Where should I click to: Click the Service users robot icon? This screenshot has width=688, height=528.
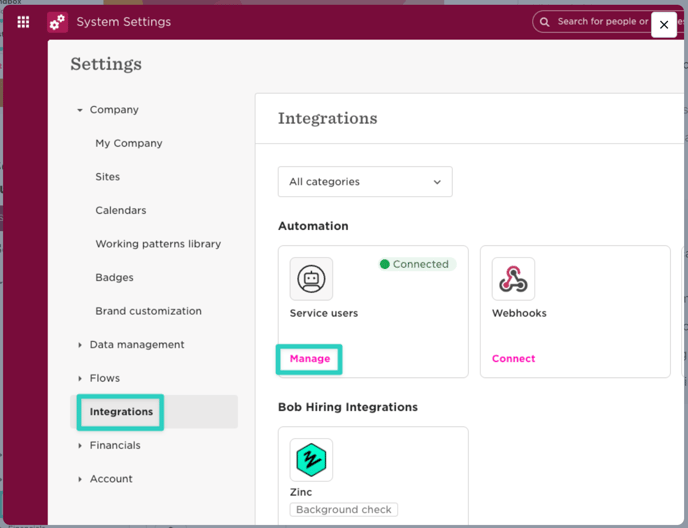tap(311, 279)
